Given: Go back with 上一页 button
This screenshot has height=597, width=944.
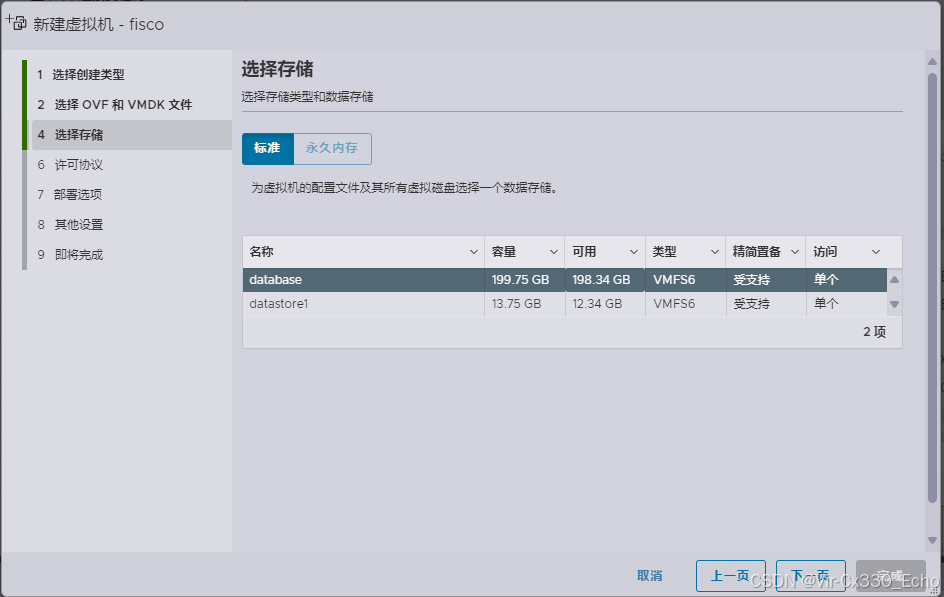Looking at the screenshot, I should coord(730,576).
